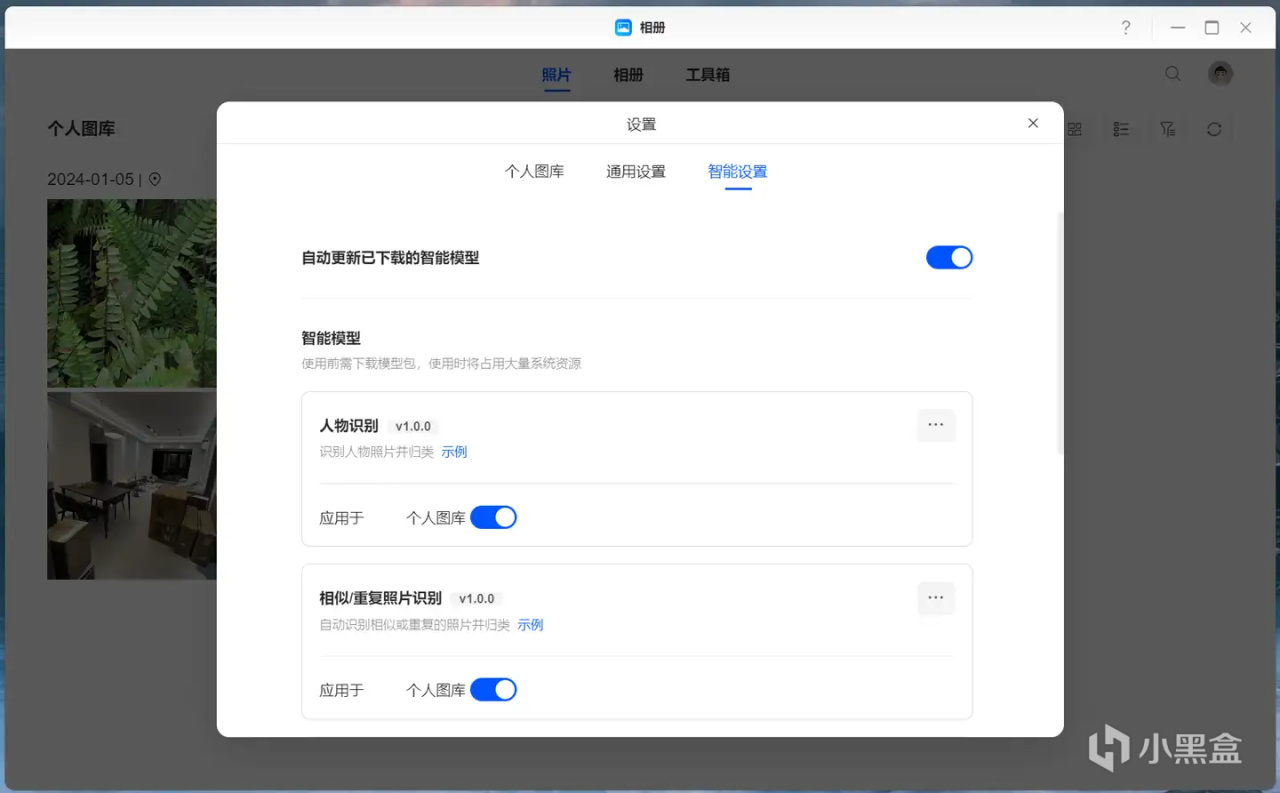This screenshot has width=1280, height=793.
Task: Click the search magnifier in the album window
Action: click(x=1173, y=74)
